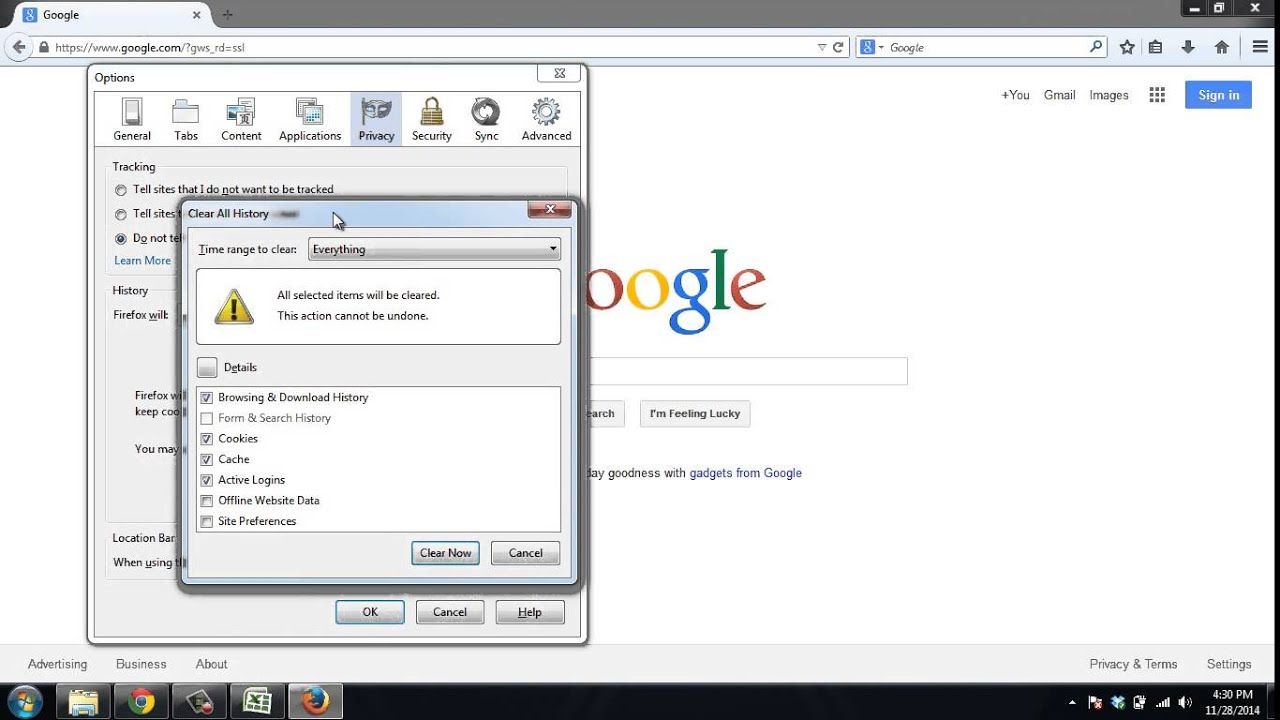Open the Security options panel

[432, 120]
